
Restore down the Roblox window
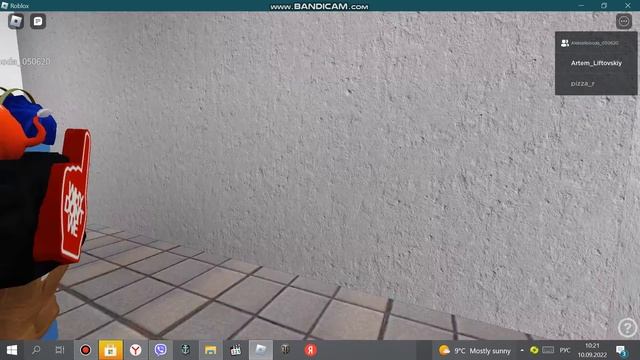click(604, 6)
